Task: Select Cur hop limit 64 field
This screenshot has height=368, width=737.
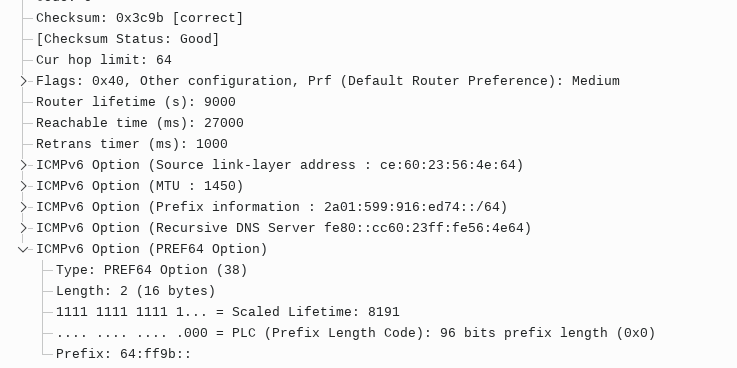Action: (104, 60)
